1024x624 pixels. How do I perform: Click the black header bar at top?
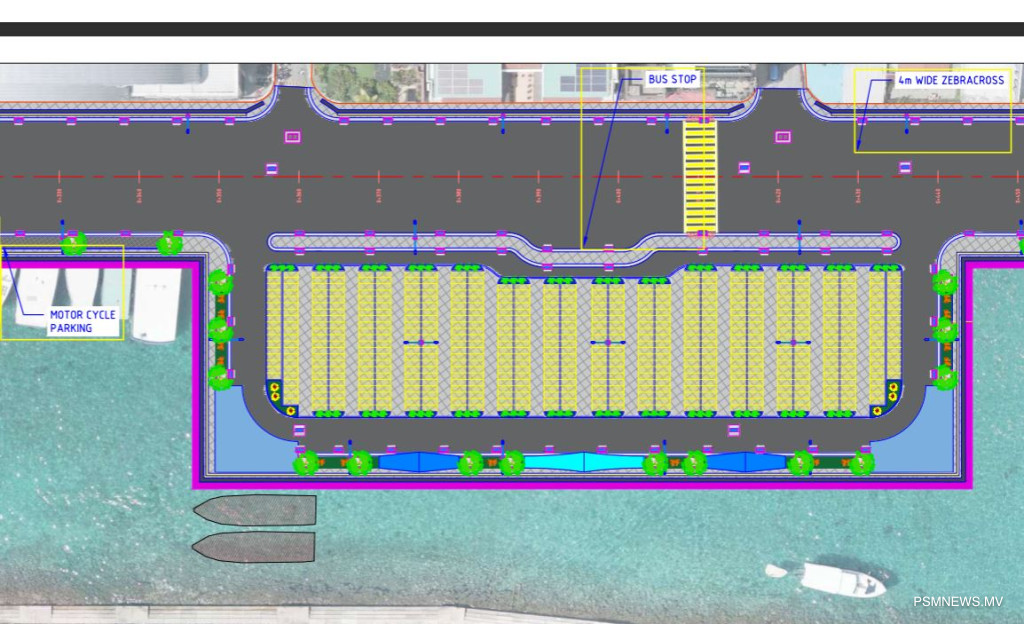coord(512,29)
